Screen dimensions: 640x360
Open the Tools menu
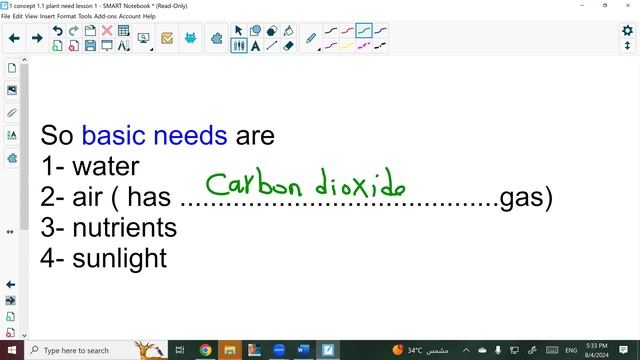84,16
